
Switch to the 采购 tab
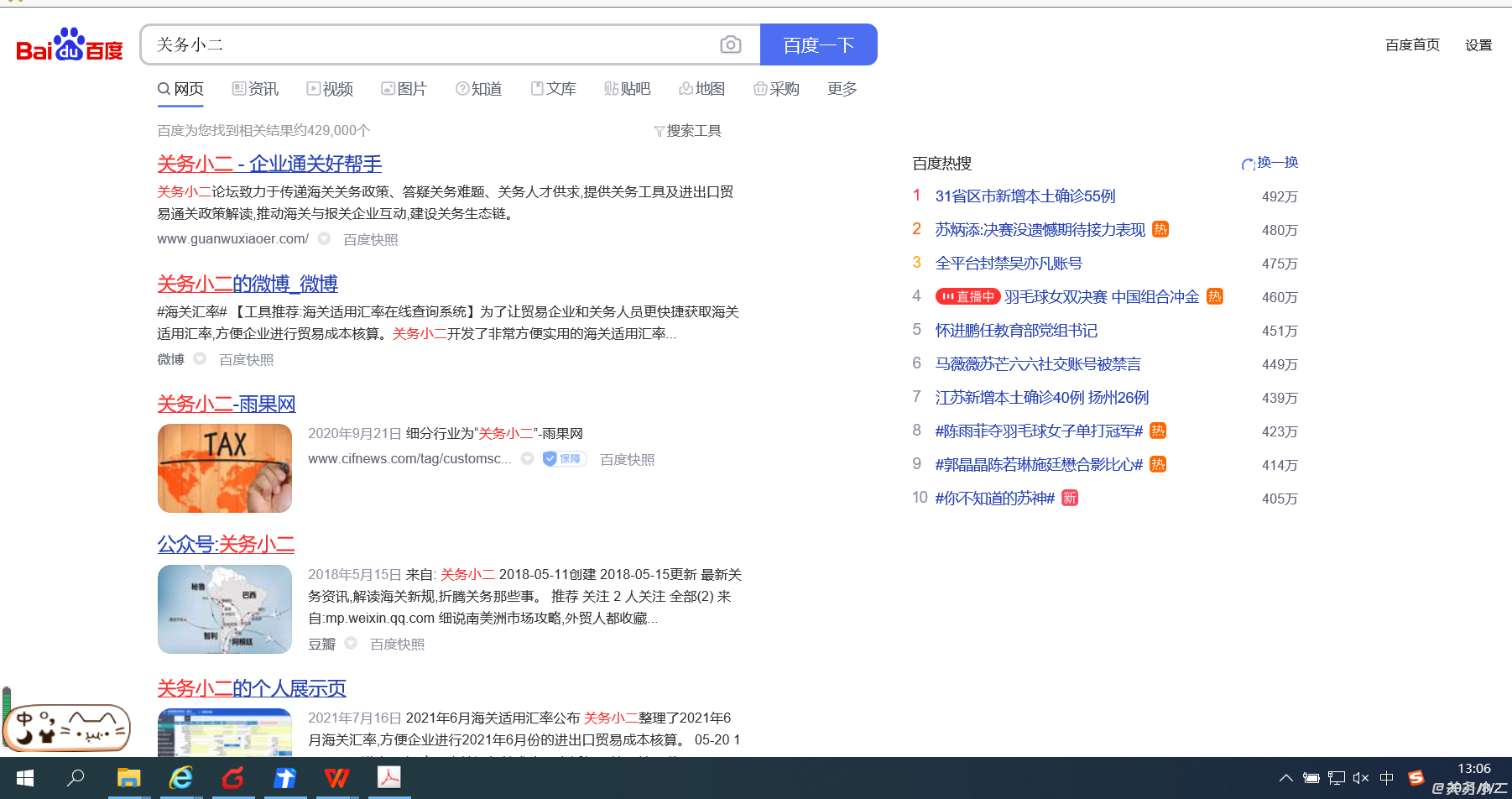click(x=776, y=89)
